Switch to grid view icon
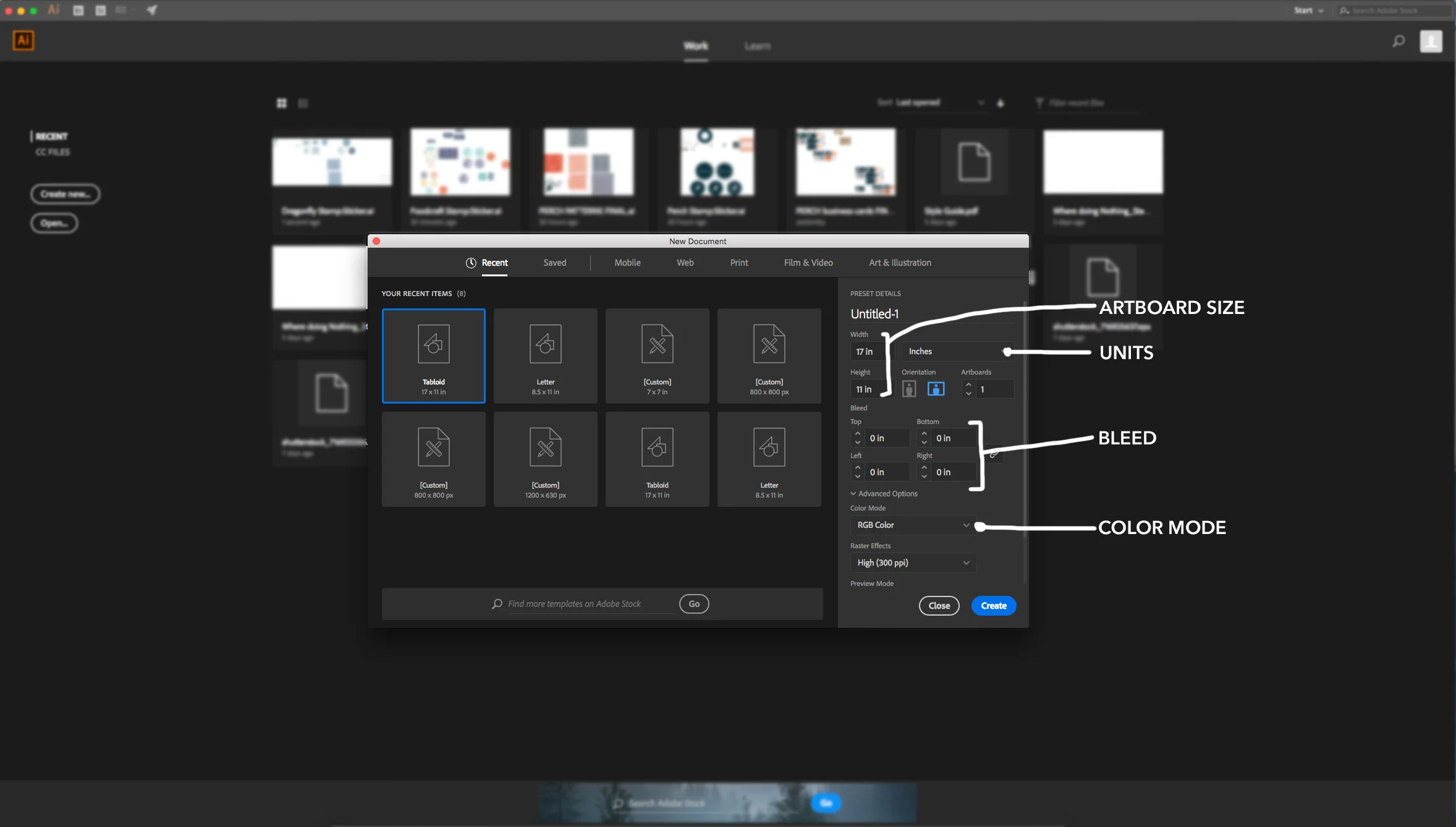The height and width of the screenshot is (827, 1456). tap(282, 103)
